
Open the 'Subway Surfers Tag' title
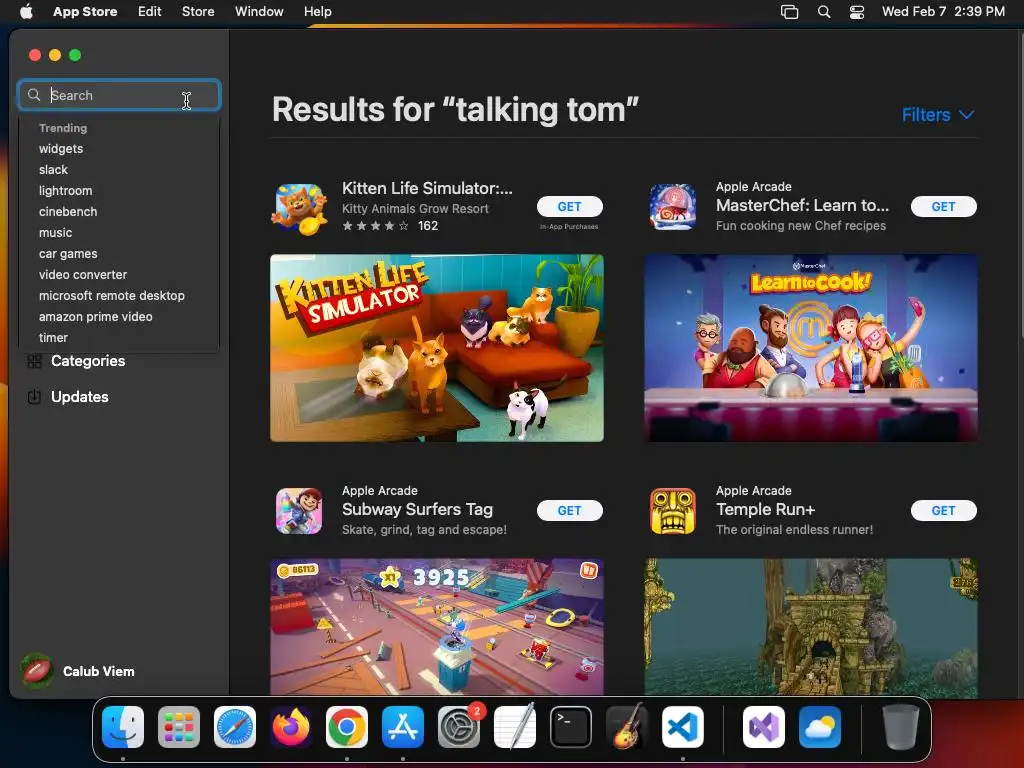coord(417,509)
